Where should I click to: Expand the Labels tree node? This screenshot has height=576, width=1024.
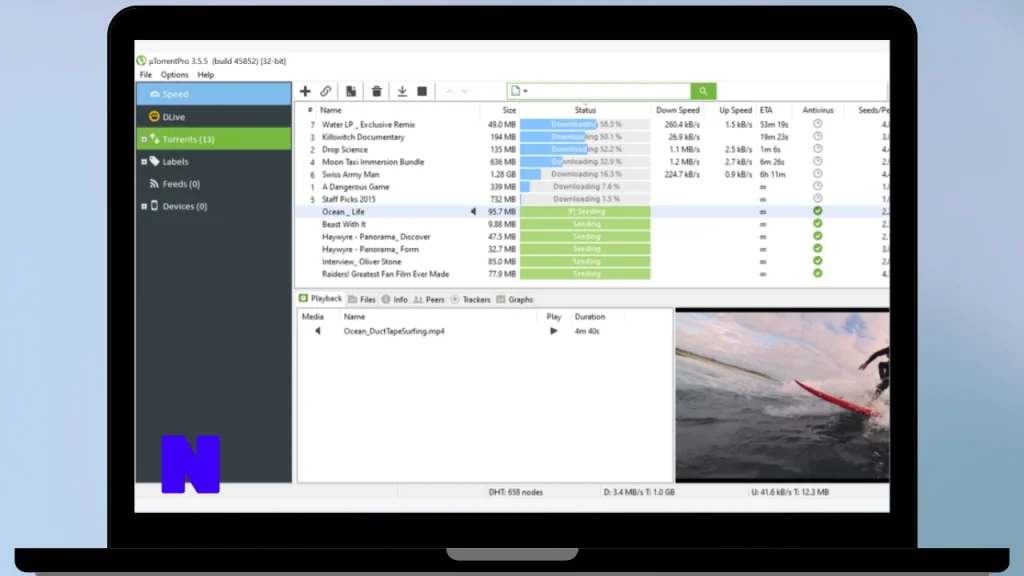(144, 161)
